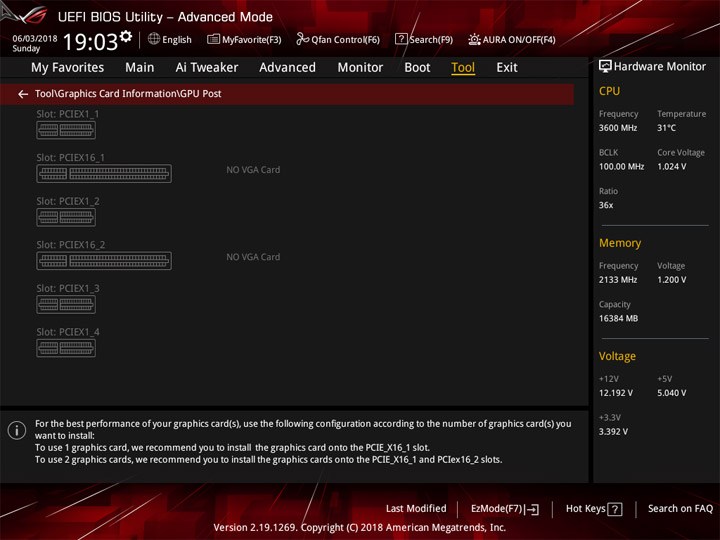
Task: Click the Voltage heading in Hardware Monitor
Action: [617, 356]
